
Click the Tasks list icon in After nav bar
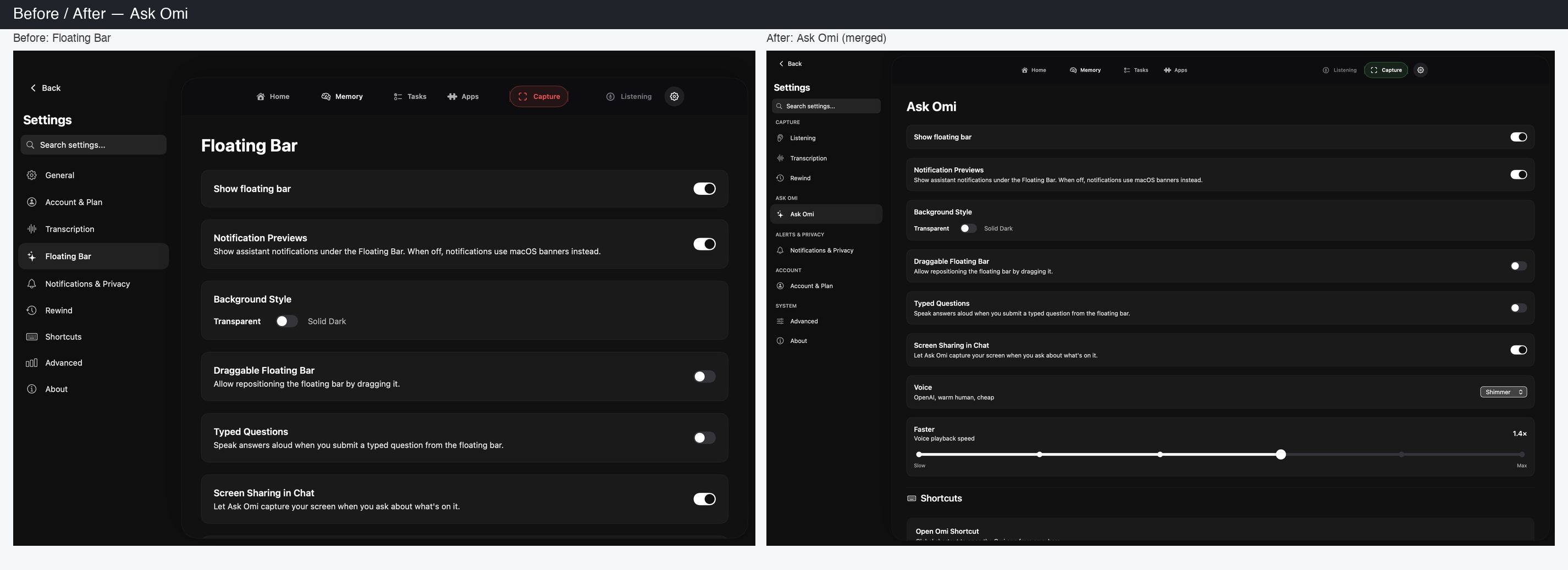coord(1127,70)
